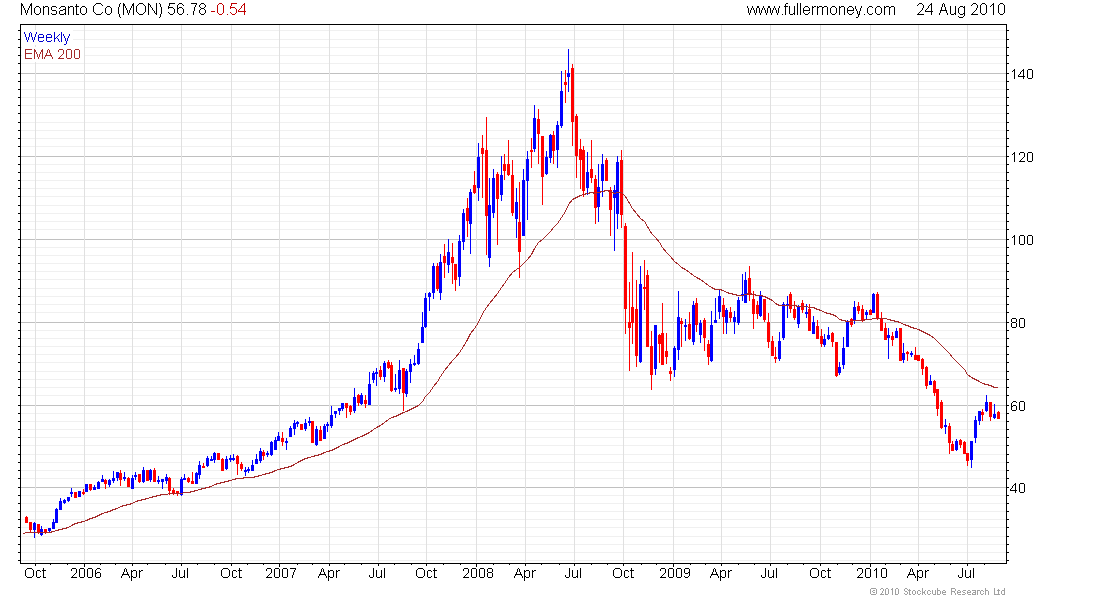This screenshot has width=1100, height=600.
Task: Click the 100 price axis label
Action: point(1021,240)
